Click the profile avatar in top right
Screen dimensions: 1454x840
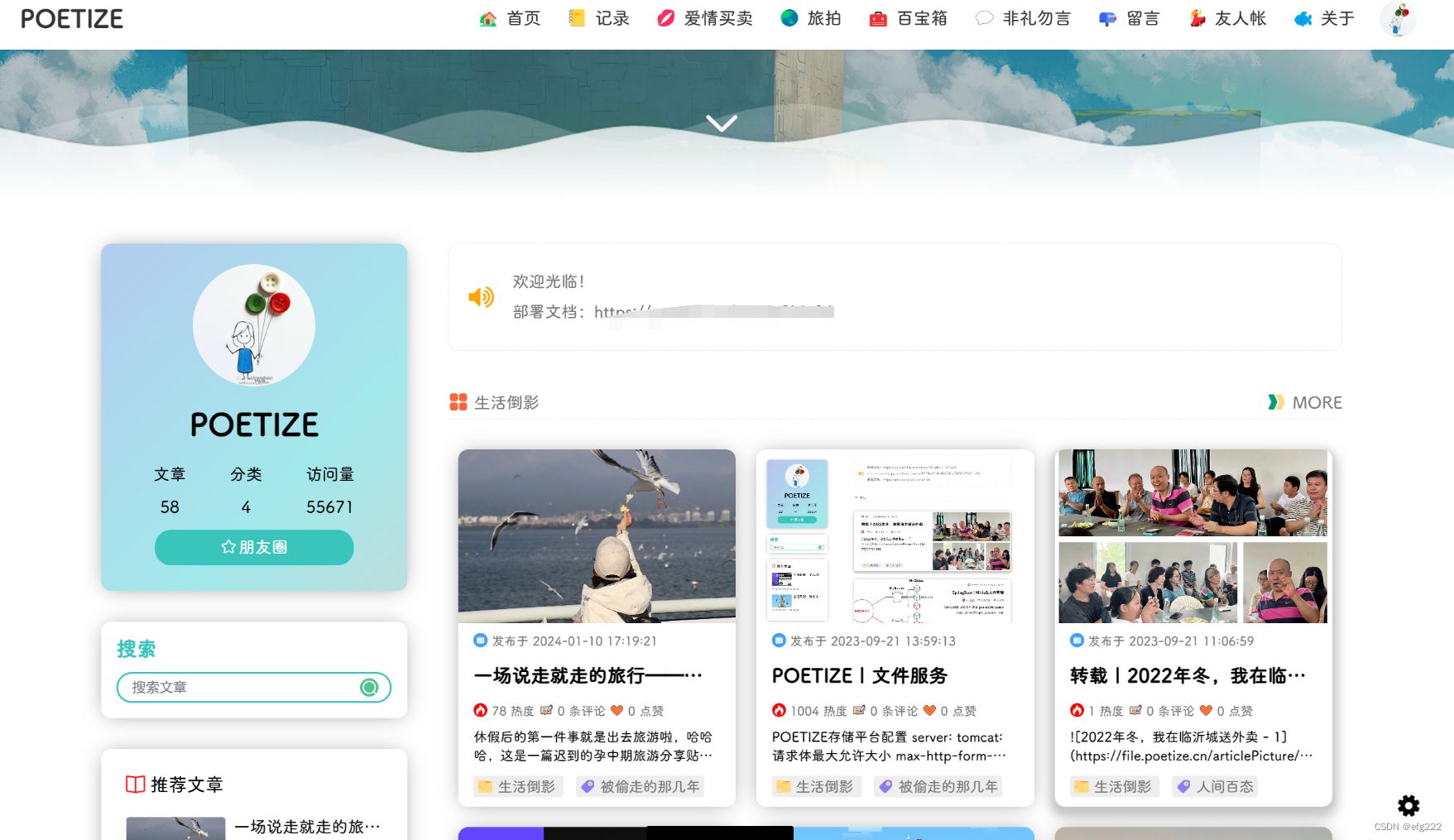click(1397, 20)
